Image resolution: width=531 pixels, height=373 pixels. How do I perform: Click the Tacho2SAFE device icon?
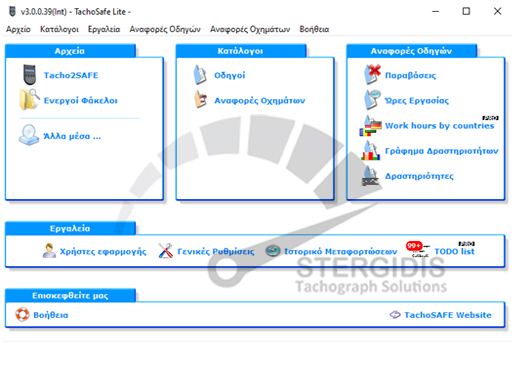pos(29,75)
